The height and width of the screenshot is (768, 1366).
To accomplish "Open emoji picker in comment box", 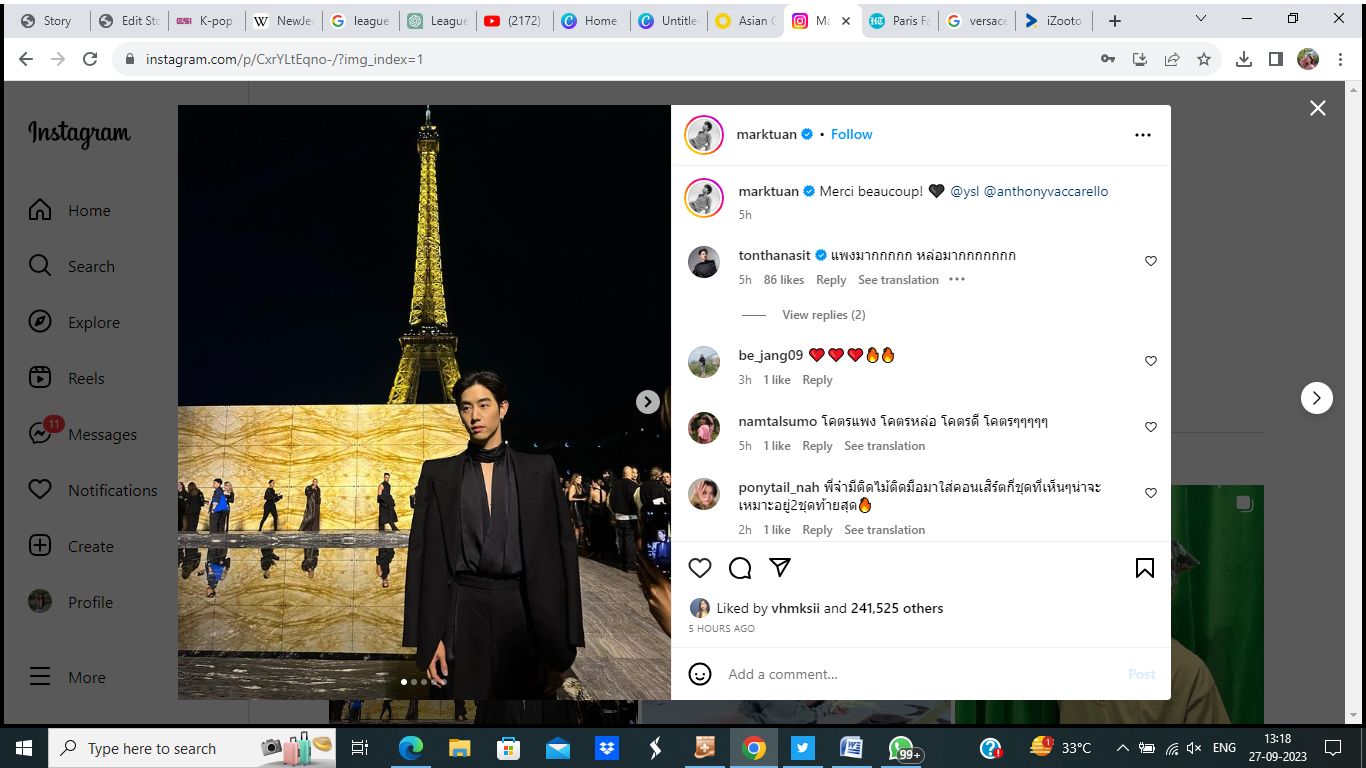I will coord(700,674).
